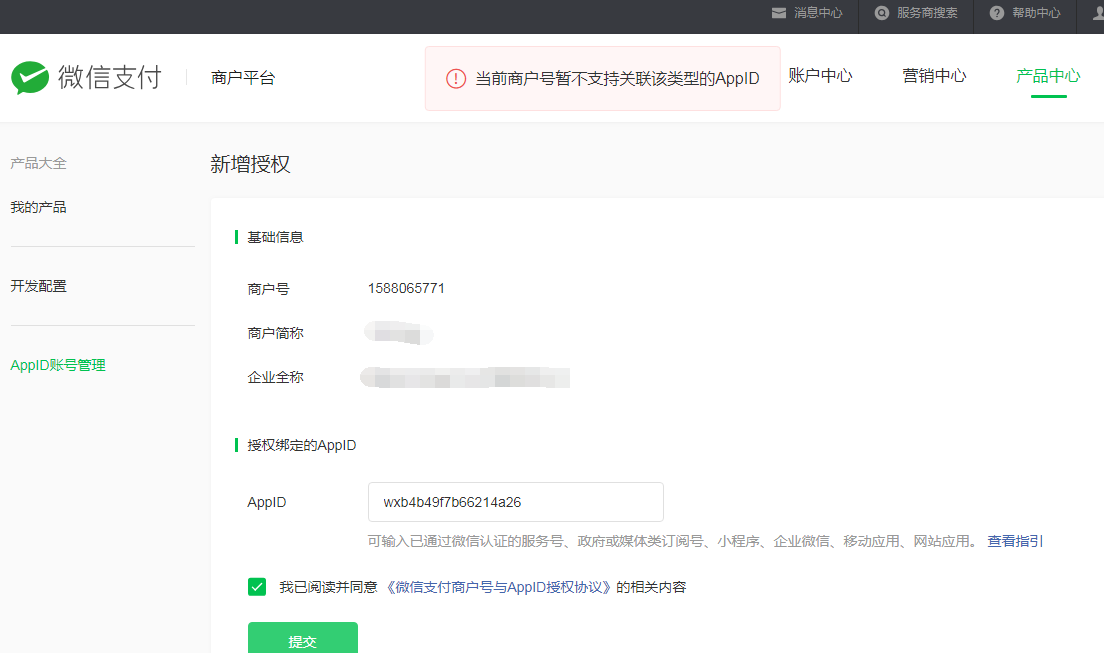1104x653 pixels.
Task: Click the 新增授权 page title
Action: point(250,164)
